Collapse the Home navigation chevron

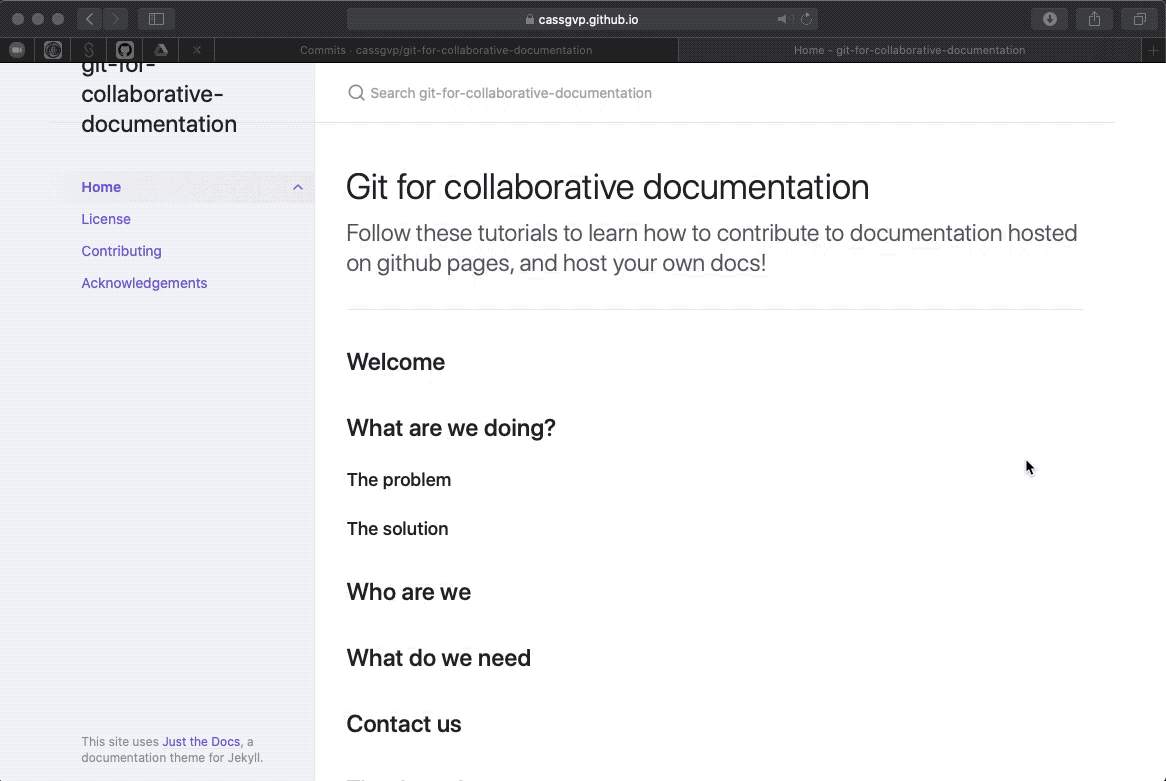[x=298, y=187]
